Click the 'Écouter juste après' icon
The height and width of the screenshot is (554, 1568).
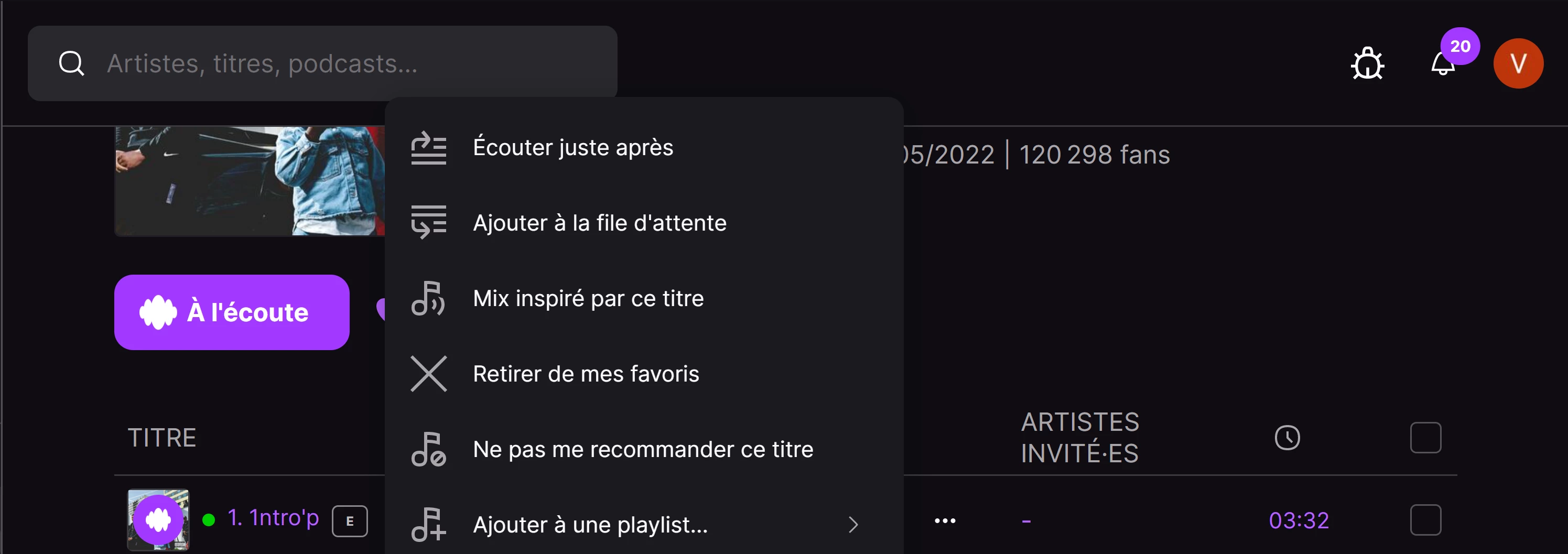click(x=428, y=148)
